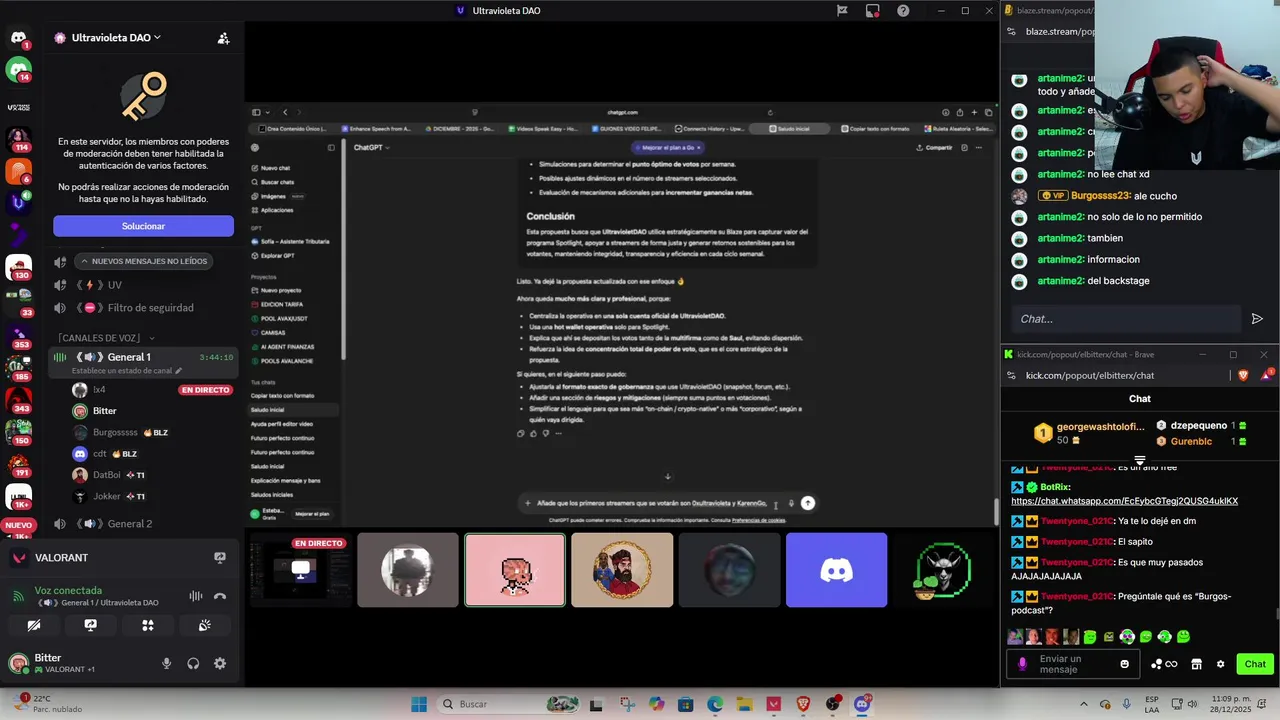
Task: Open noise suppression waveform icon
Action: point(196,596)
